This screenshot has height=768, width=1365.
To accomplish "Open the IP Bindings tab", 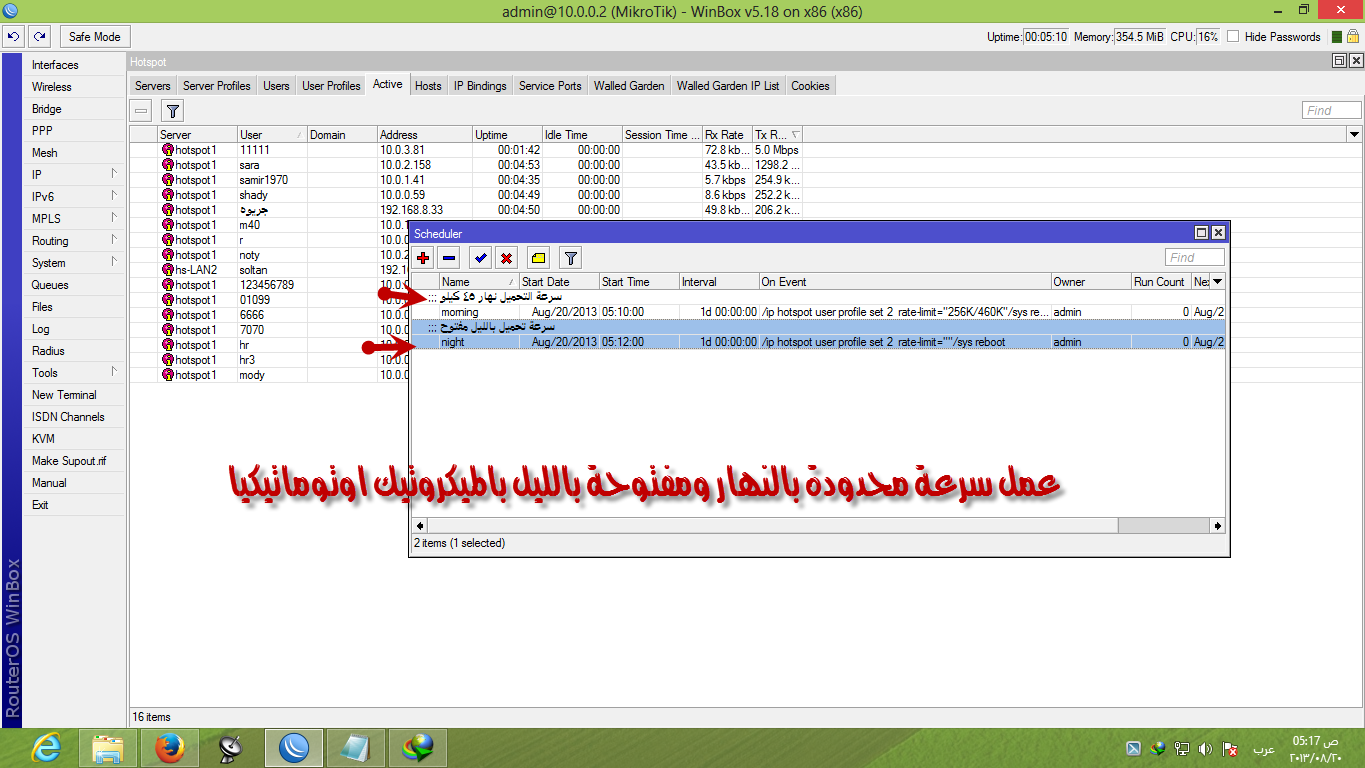I will [480, 86].
